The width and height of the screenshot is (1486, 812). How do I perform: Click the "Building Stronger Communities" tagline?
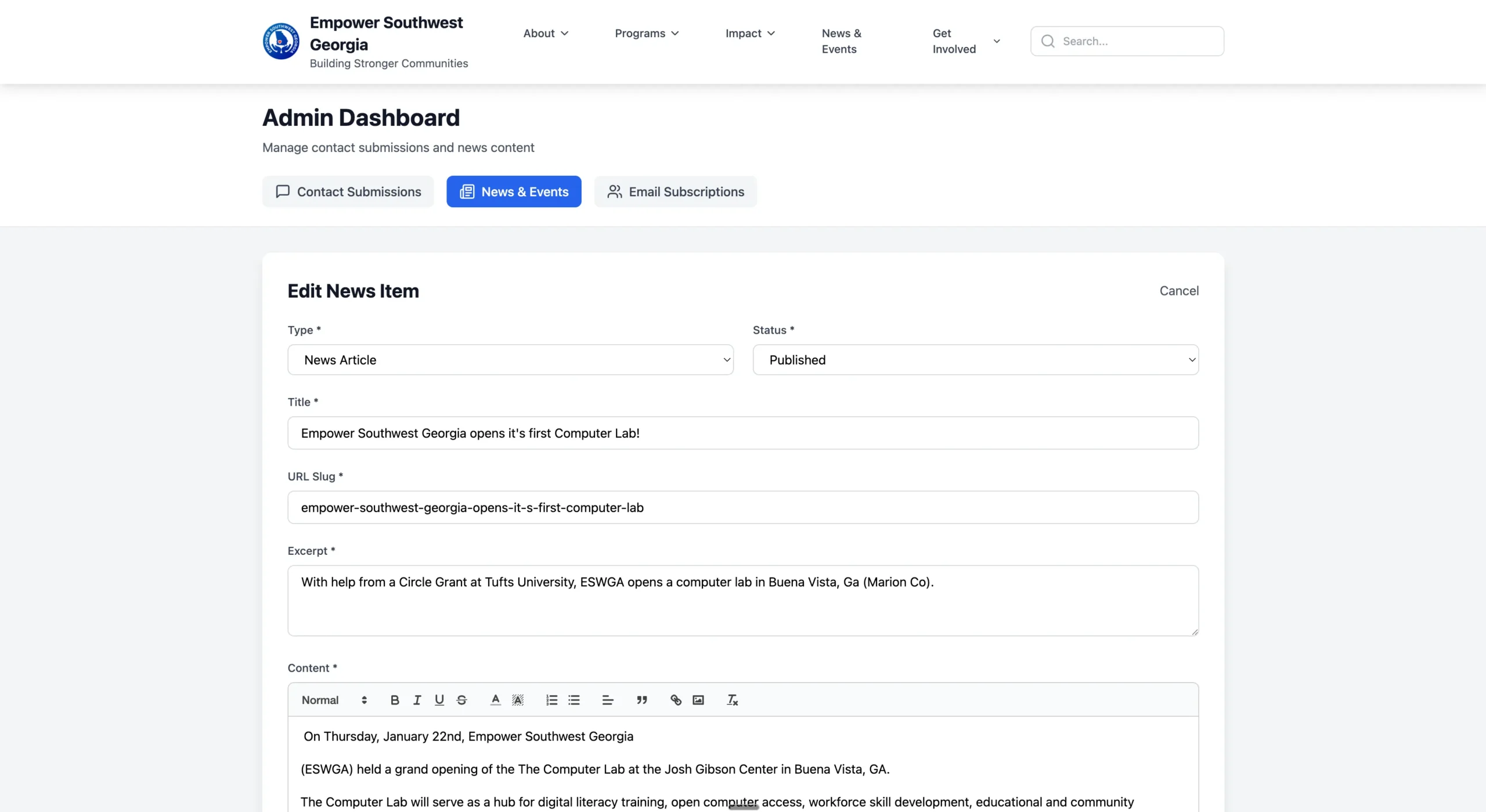[389, 63]
